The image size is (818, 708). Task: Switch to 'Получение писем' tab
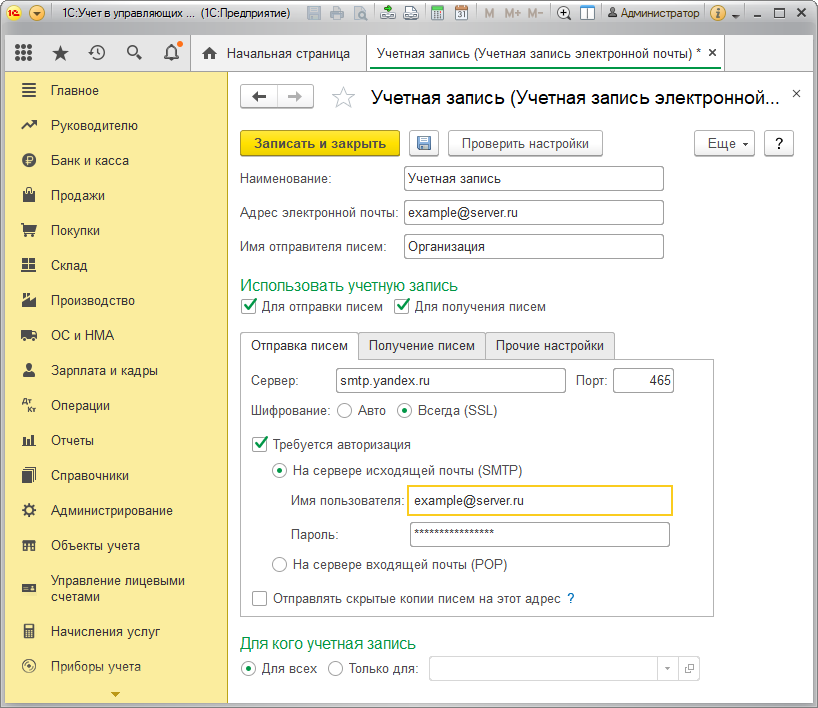[421, 346]
